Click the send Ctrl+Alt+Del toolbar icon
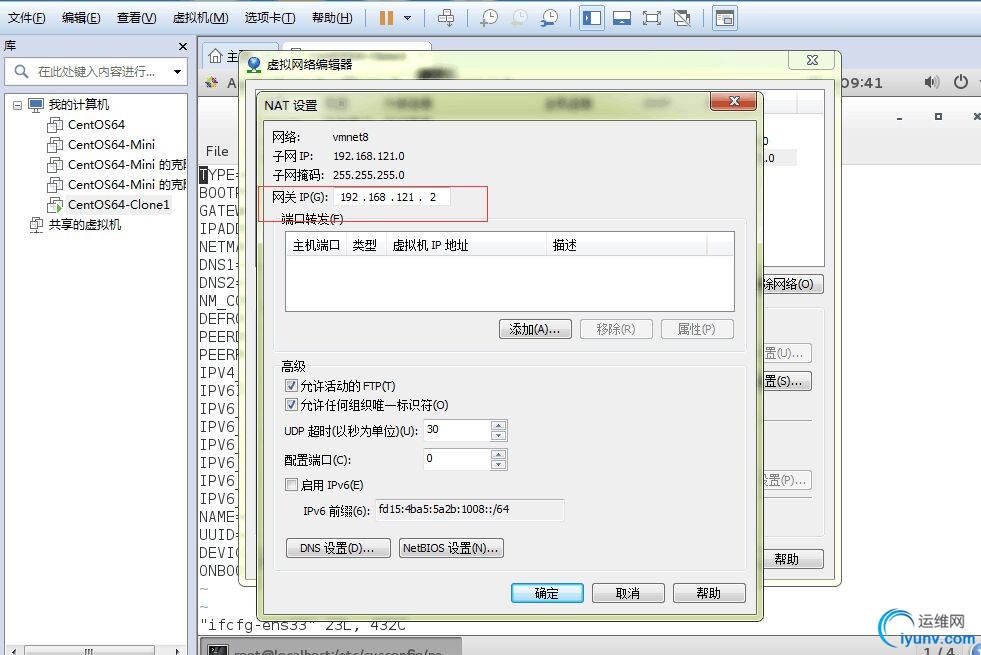The image size is (981, 655). (x=446, y=18)
